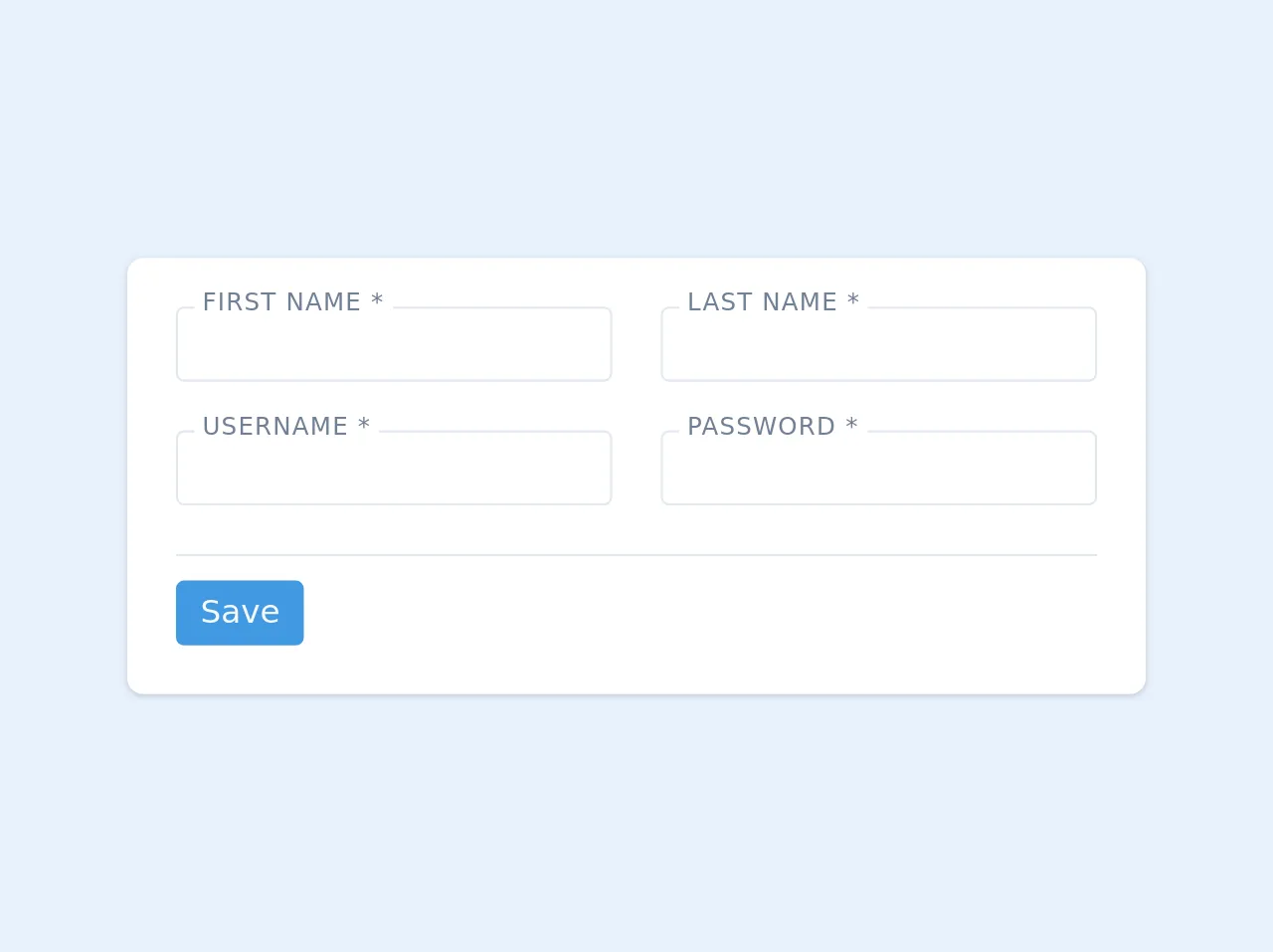The width and height of the screenshot is (1273, 952).
Task: Click the PASSWORD label text
Action: point(761,427)
